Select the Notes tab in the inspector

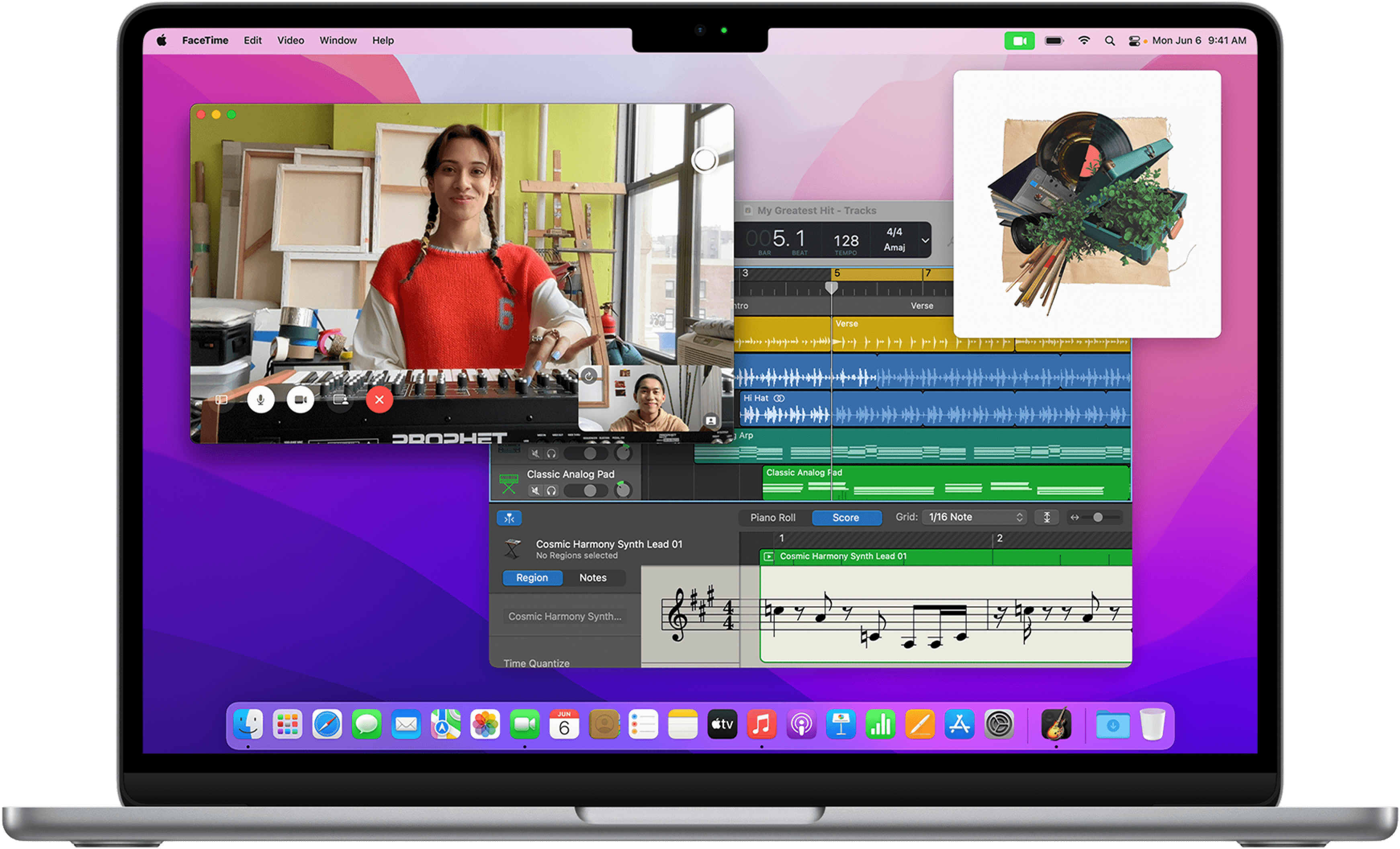[x=593, y=577]
